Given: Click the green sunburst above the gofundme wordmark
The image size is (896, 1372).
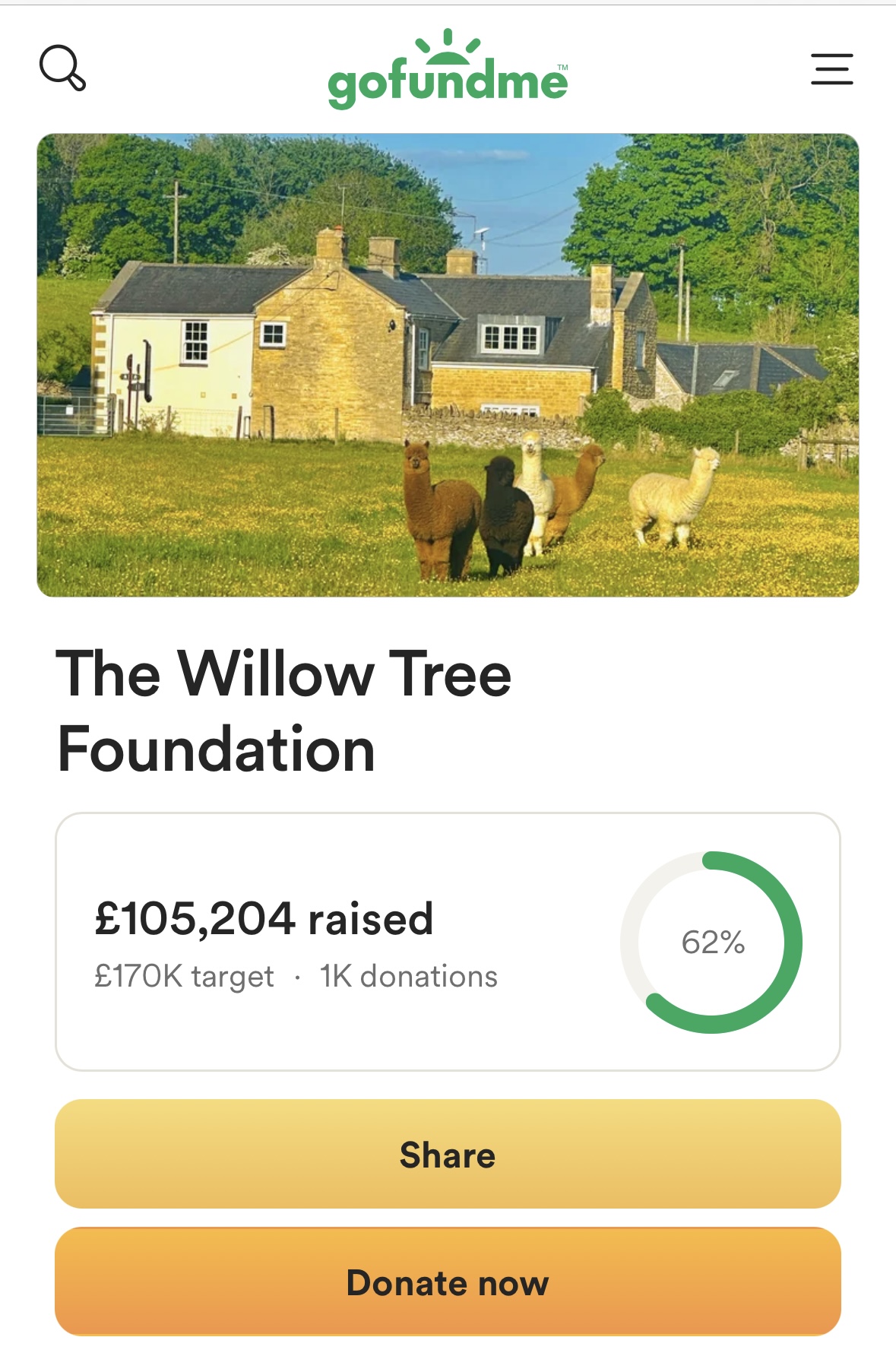Looking at the screenshot, I should pos(448,46).
